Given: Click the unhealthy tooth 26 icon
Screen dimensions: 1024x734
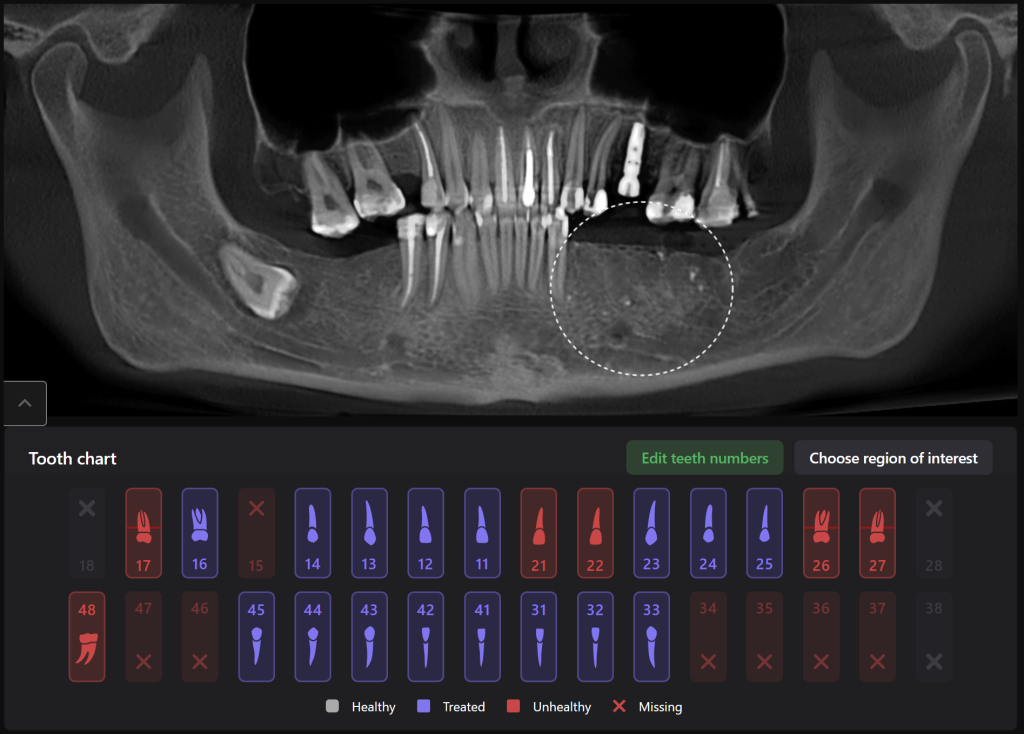Looking at the screenshot, I should coord(820,532).
